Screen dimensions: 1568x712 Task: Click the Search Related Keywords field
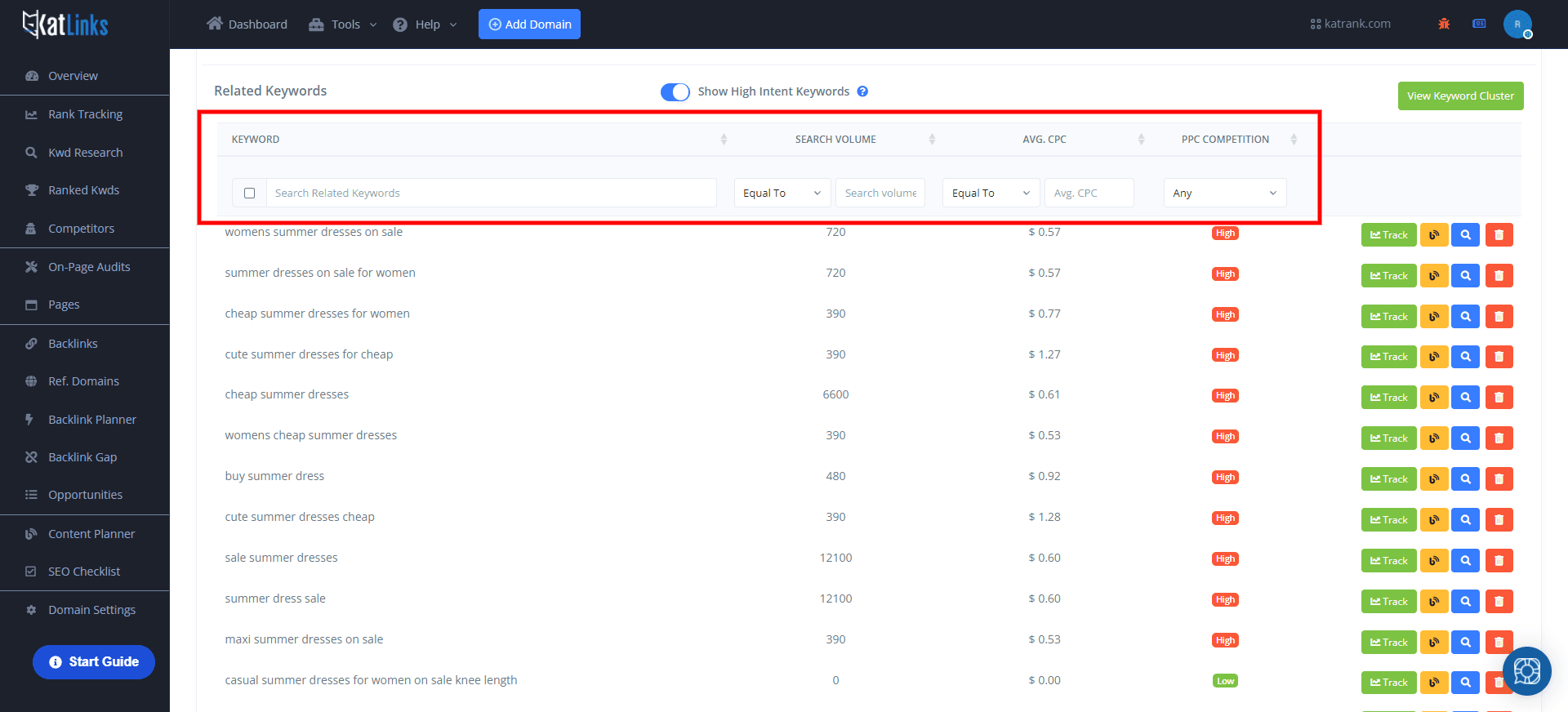tap(491, 193)
